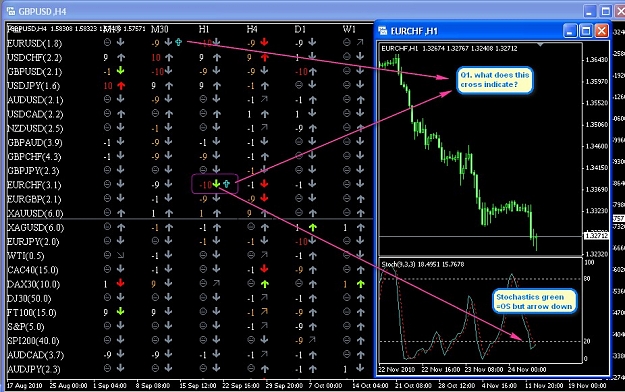Click the green up arrow in XAGUSD D1 column
Image resolution: width=625 pixels, height=392 pixels.
[312, 227]
